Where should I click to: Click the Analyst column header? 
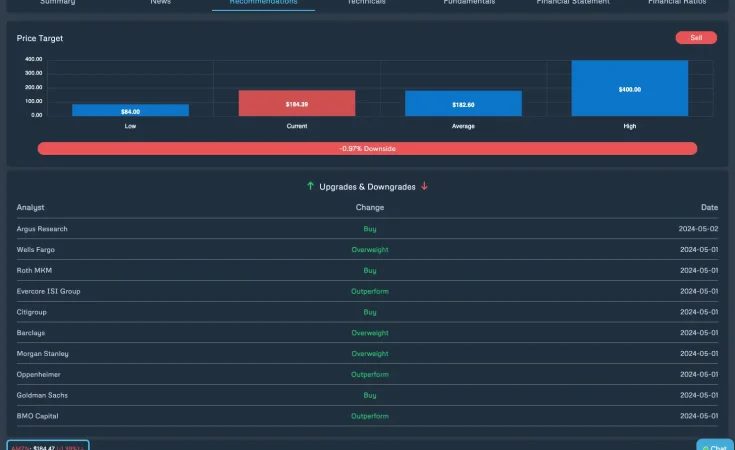click(30, 207)
